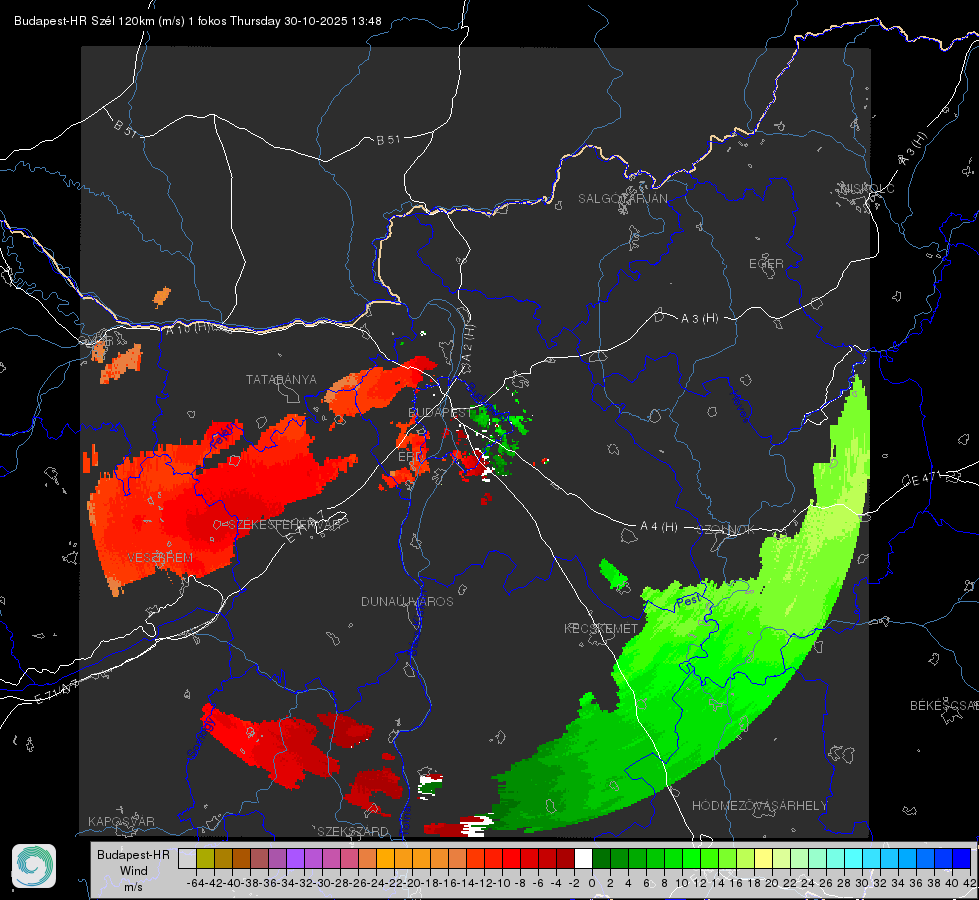Click the EGER city label

(x=766, y=264)
